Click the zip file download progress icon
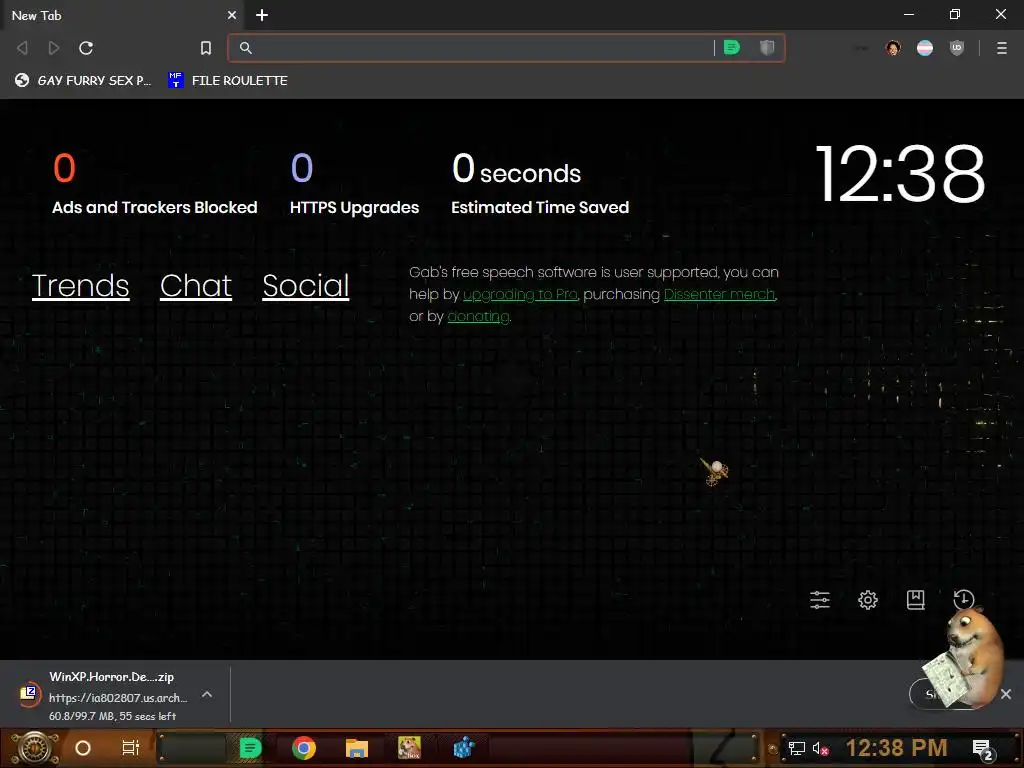This screenshot has width=1024, height=768. click(x=29, y=694)
